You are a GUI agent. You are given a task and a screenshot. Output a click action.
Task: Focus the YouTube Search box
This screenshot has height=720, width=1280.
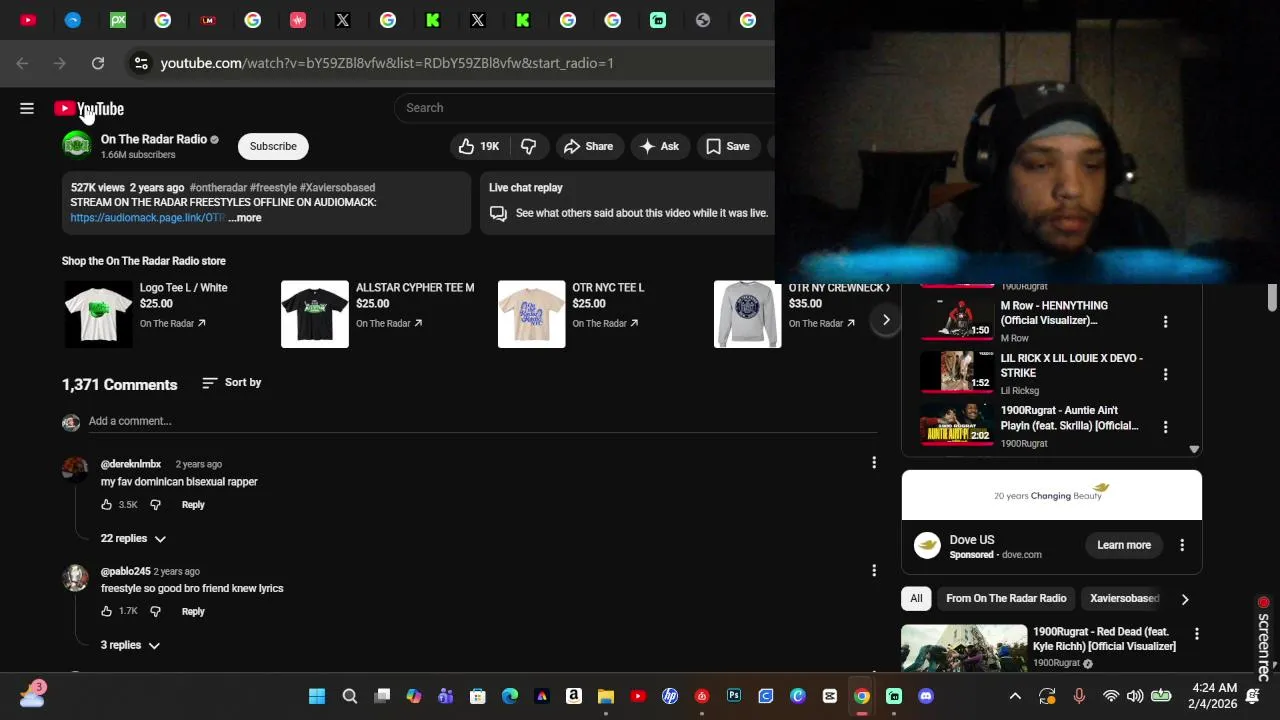pos(585,108)
